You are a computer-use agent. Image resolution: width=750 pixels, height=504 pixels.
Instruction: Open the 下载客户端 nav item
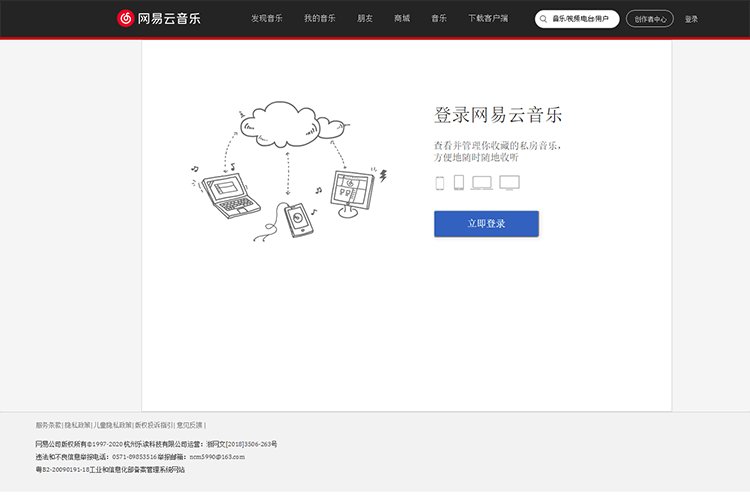(488, 19)
